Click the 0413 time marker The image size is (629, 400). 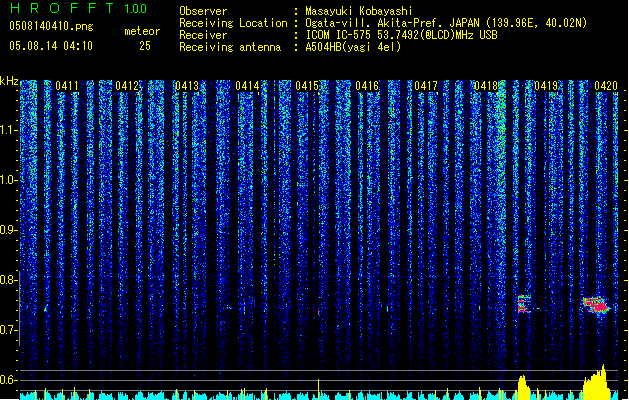[x=187, y=86]
